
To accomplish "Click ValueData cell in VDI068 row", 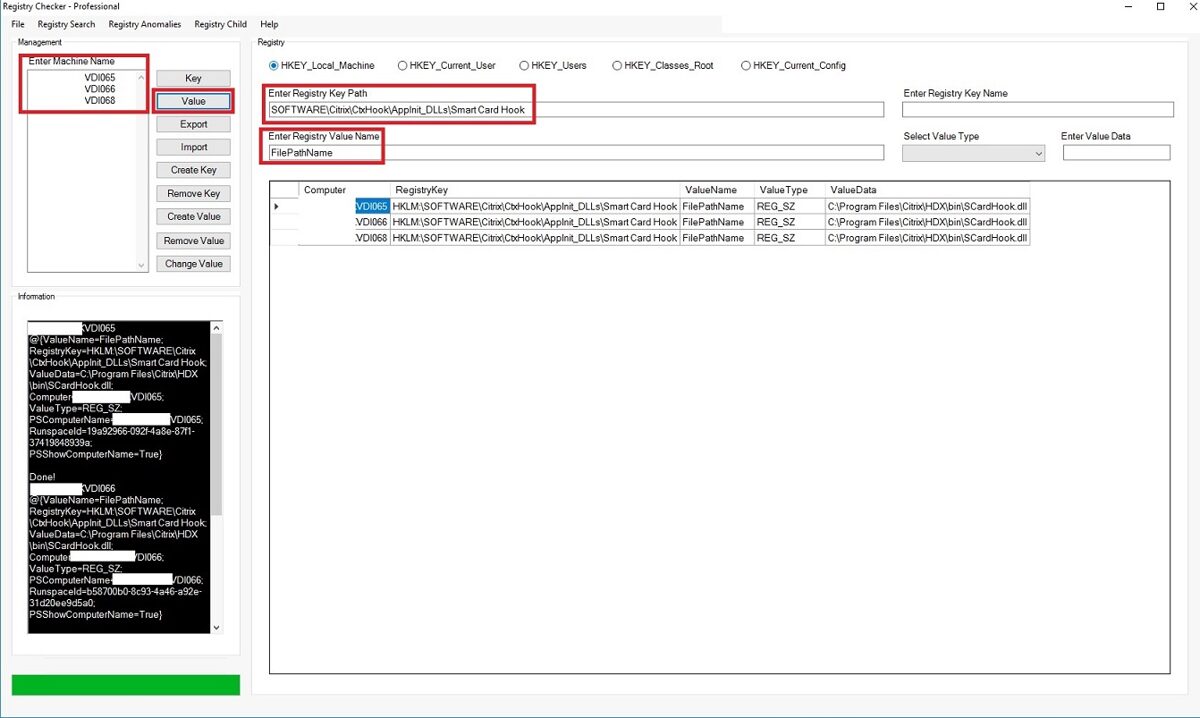I will tap(927, 238).
